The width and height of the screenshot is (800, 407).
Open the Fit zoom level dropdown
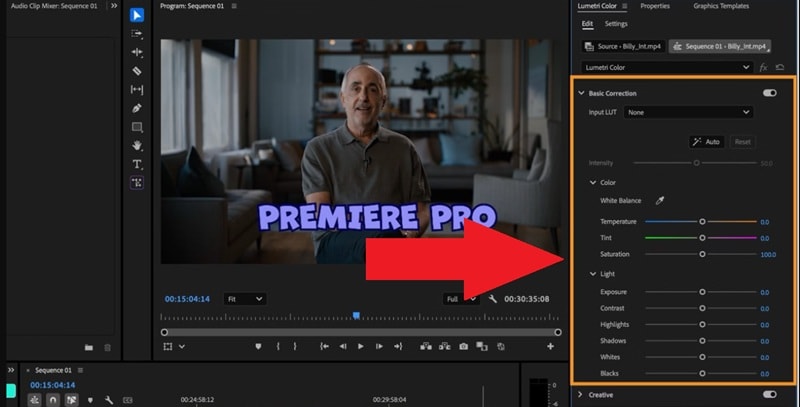[245, 299]
